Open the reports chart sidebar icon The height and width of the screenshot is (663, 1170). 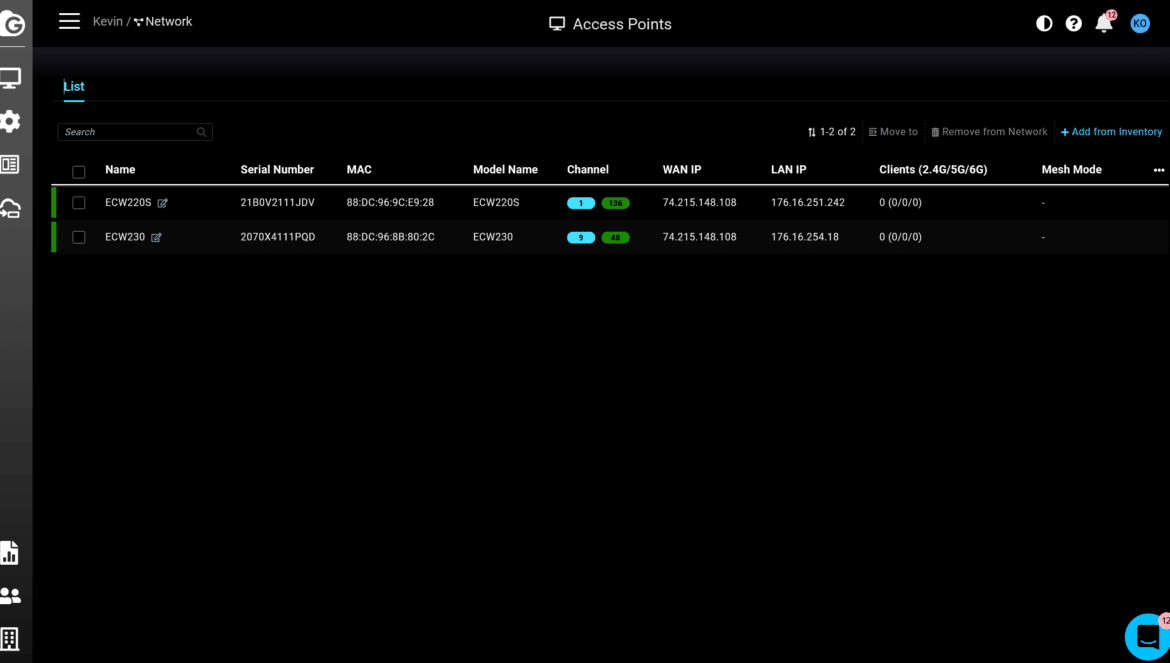click(9, 553)
